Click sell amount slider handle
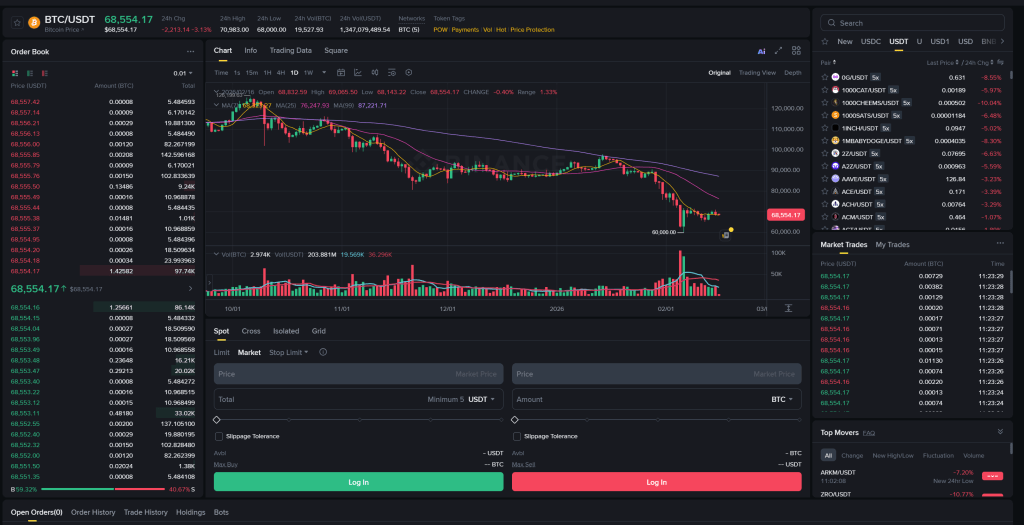 515,420
